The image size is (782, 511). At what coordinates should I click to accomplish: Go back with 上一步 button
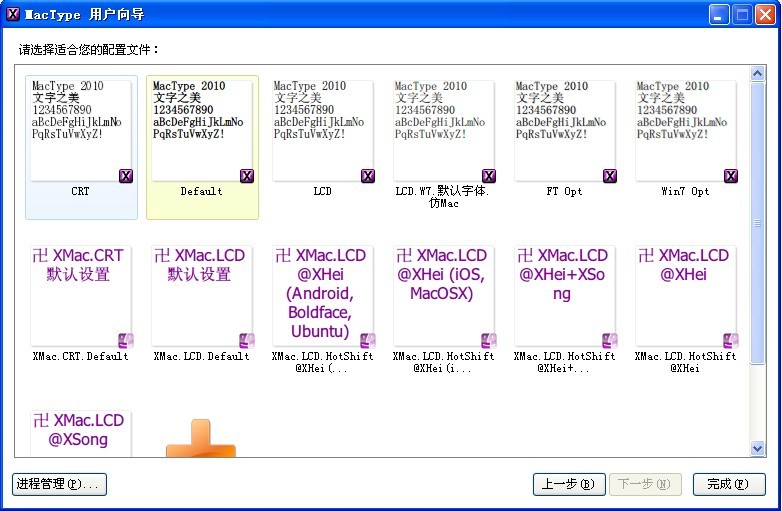(569, 484)
